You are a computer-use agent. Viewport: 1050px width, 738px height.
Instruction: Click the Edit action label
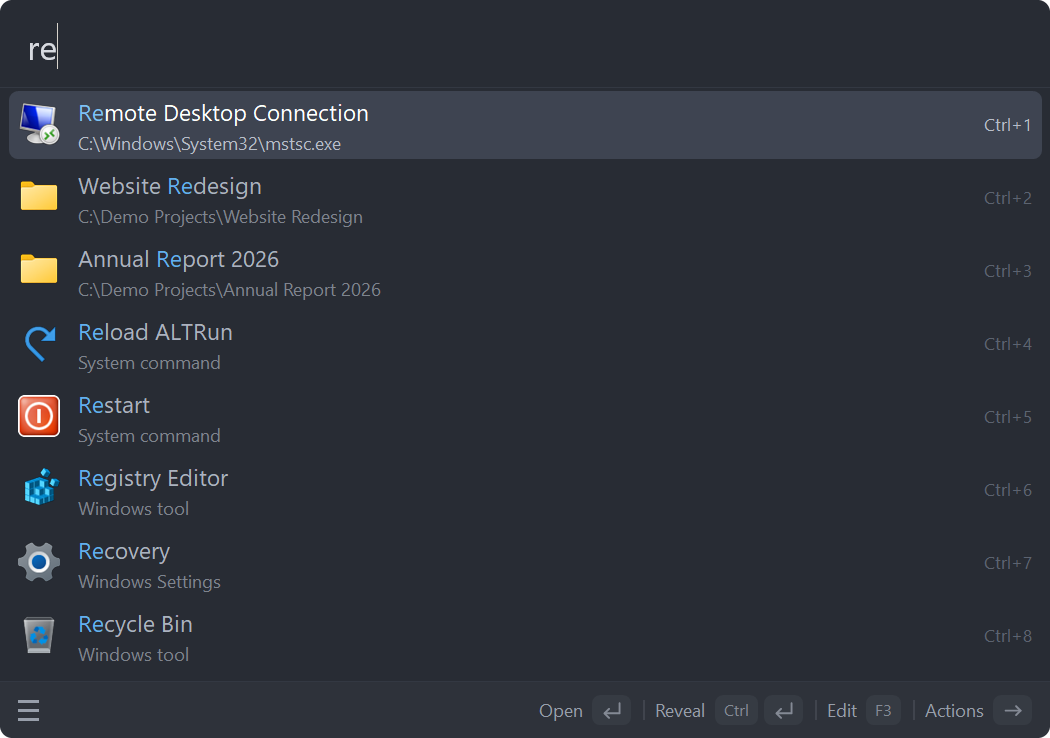[x=842, y=711]
